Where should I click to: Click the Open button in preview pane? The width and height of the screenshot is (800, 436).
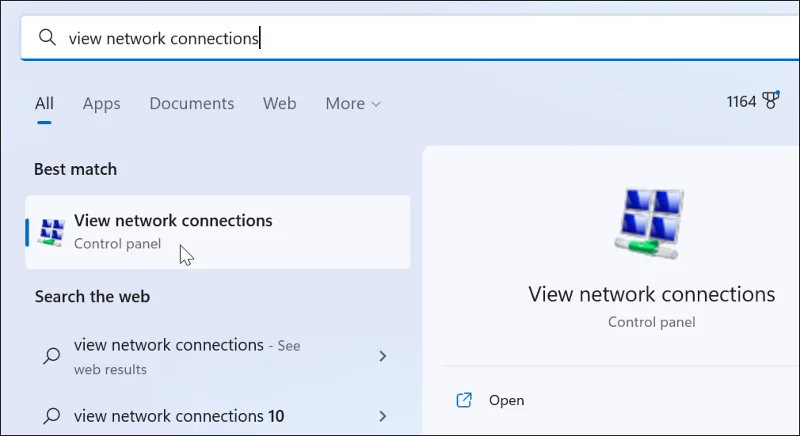point(506,400)
